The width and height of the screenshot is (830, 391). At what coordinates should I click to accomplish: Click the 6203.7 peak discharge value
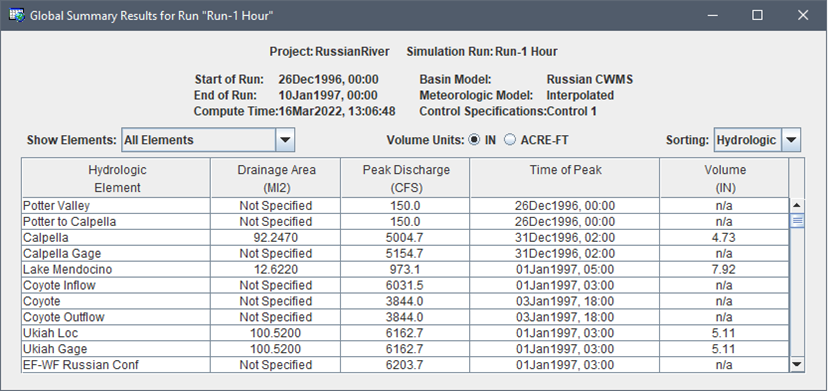pos(405,365)
